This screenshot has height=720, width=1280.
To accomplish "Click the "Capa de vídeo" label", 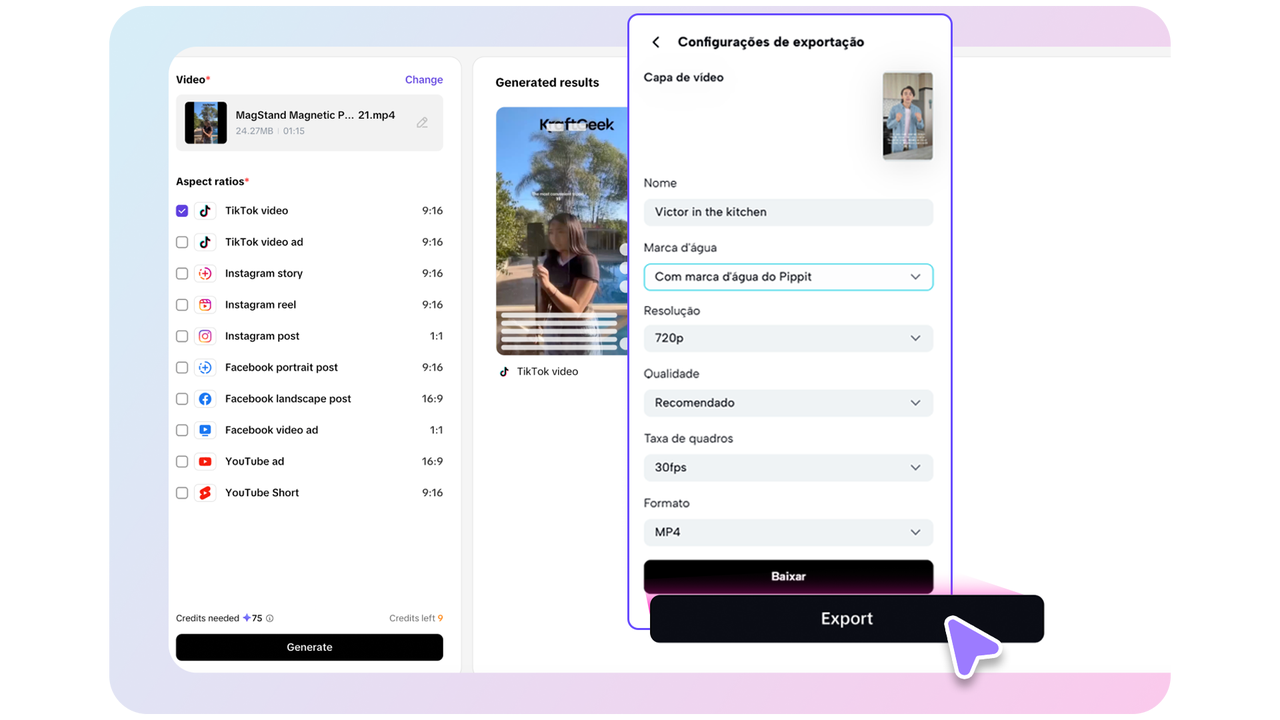I will pyautogui.click(x=684, y=77).
